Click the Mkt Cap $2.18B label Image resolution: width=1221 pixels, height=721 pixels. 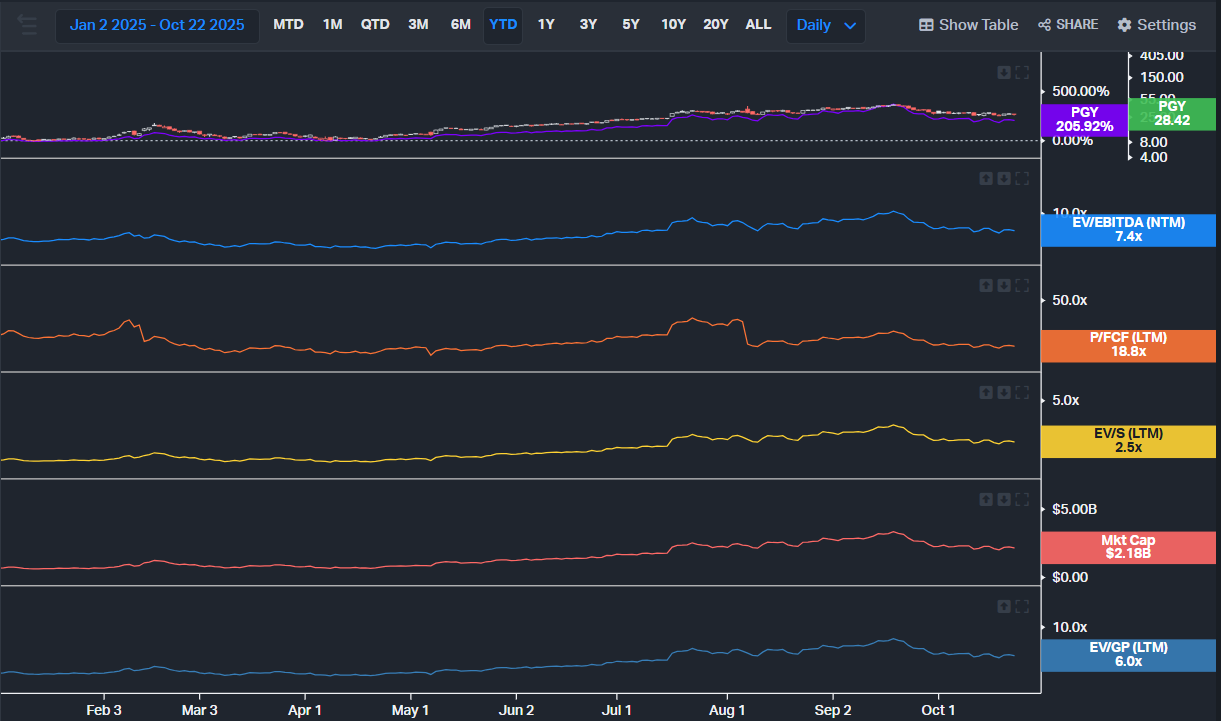coord(1128,547)
